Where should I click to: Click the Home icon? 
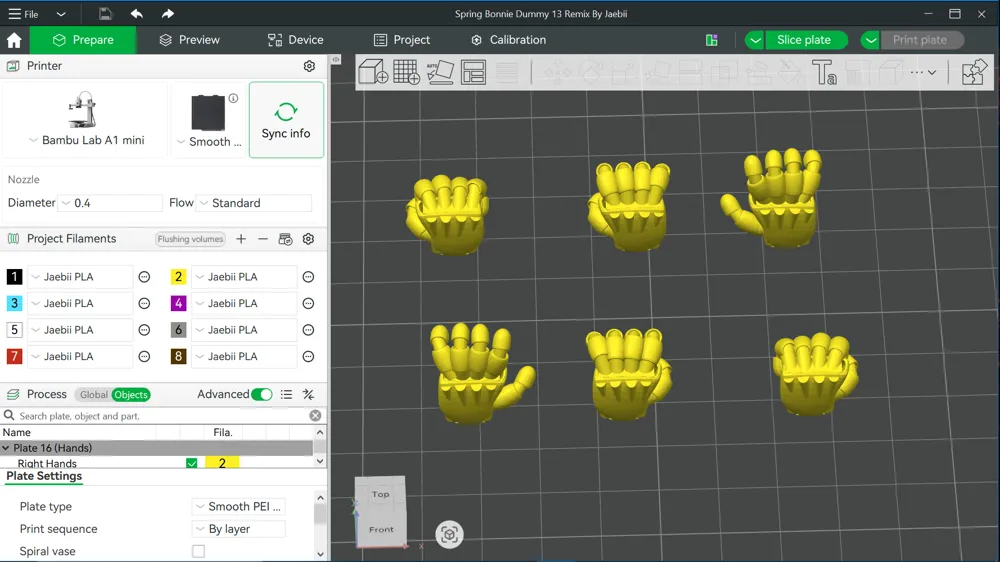point(14,40)
